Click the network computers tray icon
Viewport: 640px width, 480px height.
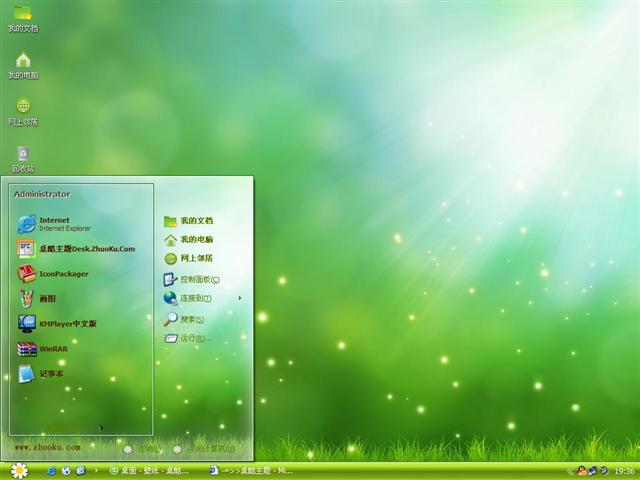coord(593,471)
